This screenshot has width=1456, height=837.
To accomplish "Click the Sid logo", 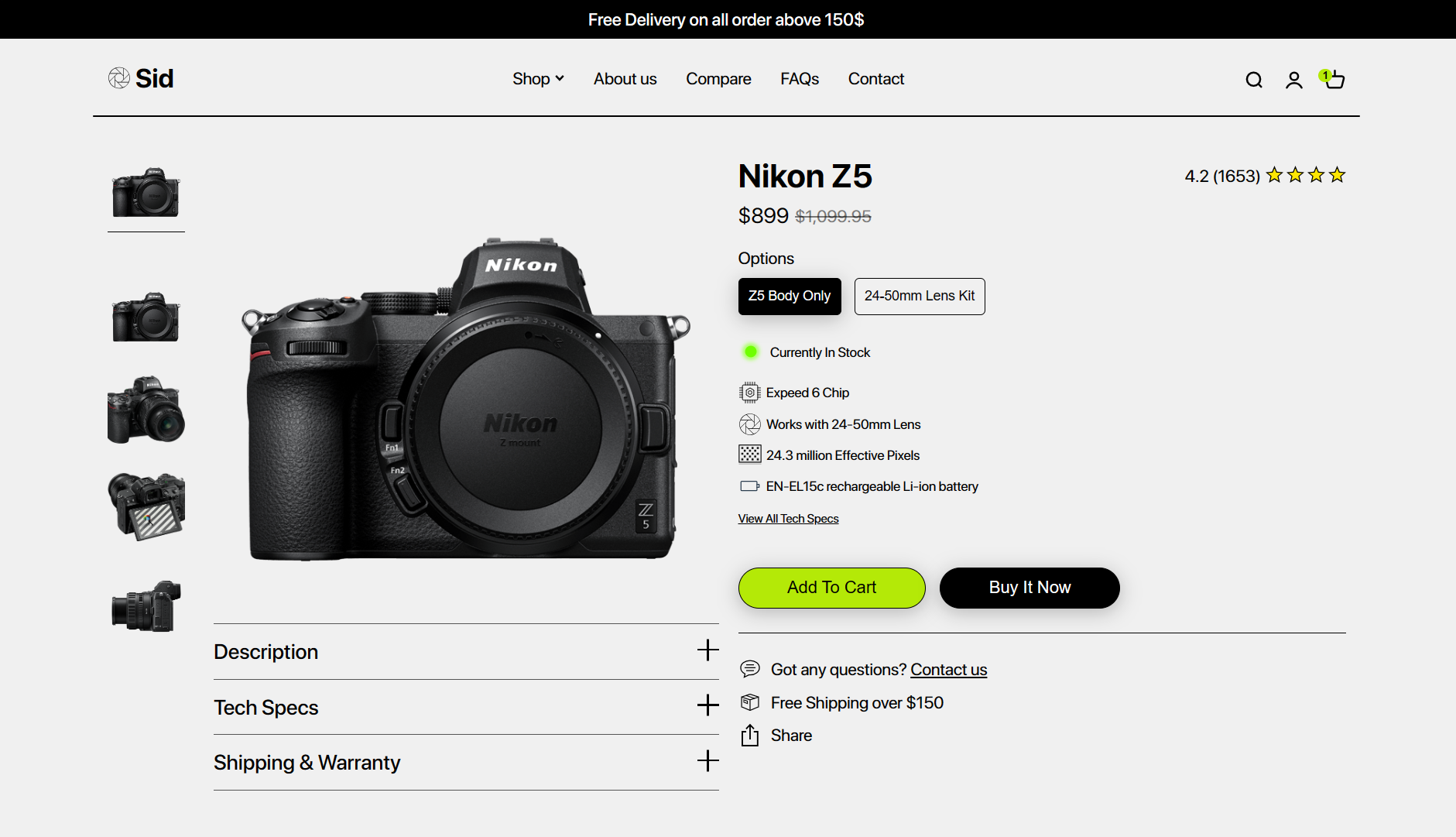I will pyautogui.click(x=141, y=78).
